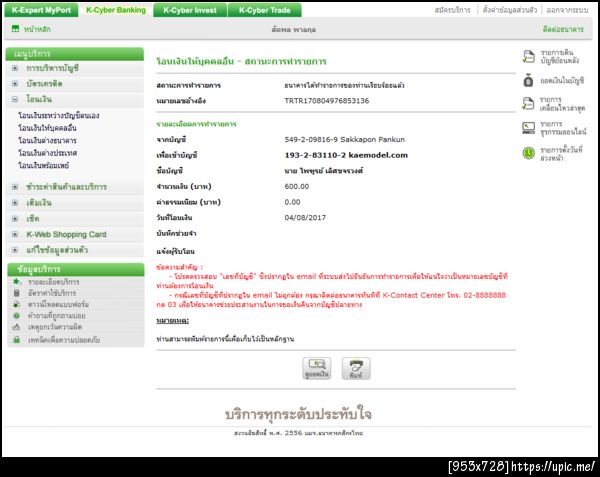Open the K-Expert MyPort tab
The image size is (600, 477).
pos(41,10)
